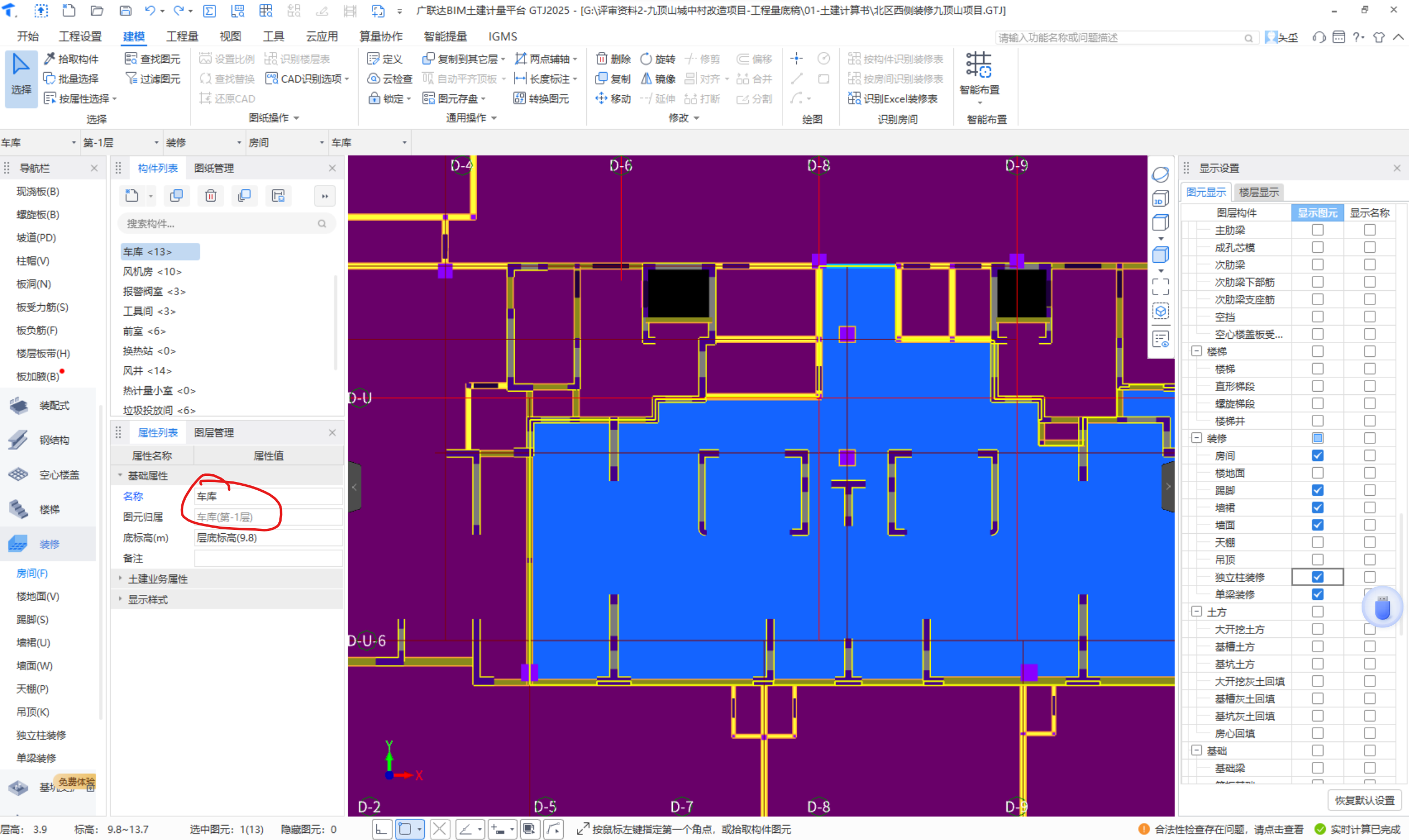Image resolution: width=1409 pixels, height=840 pixels.
Task: Click the 批量选择 tool
Action: point(71,79)
